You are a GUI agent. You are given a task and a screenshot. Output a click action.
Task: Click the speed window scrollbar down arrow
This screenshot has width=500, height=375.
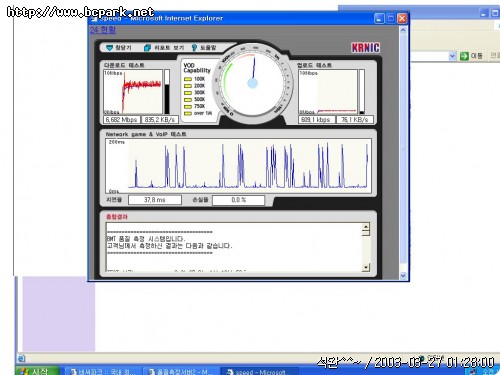pyautogui.click(x=403, y=276)
